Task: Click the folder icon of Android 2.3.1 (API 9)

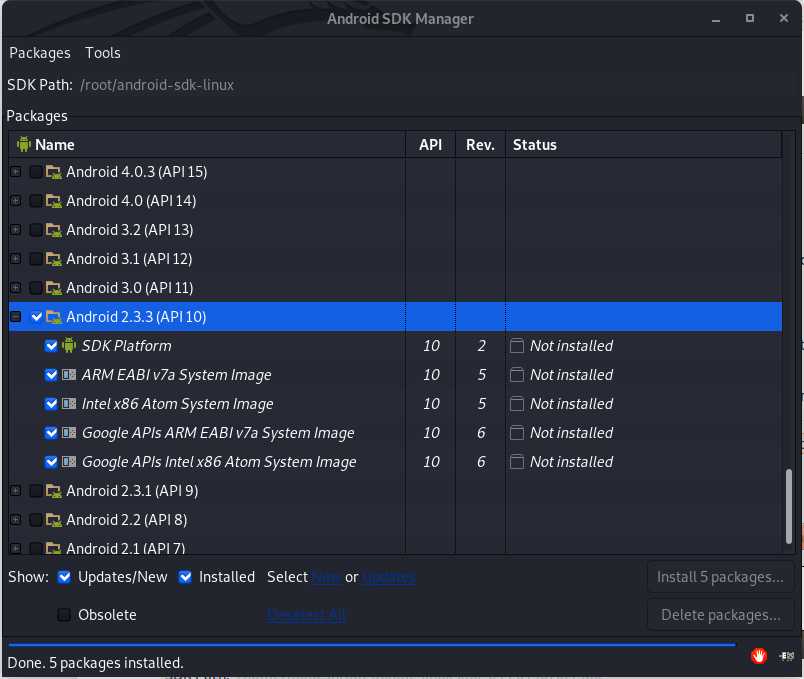Action: click(x=53, y=491)
